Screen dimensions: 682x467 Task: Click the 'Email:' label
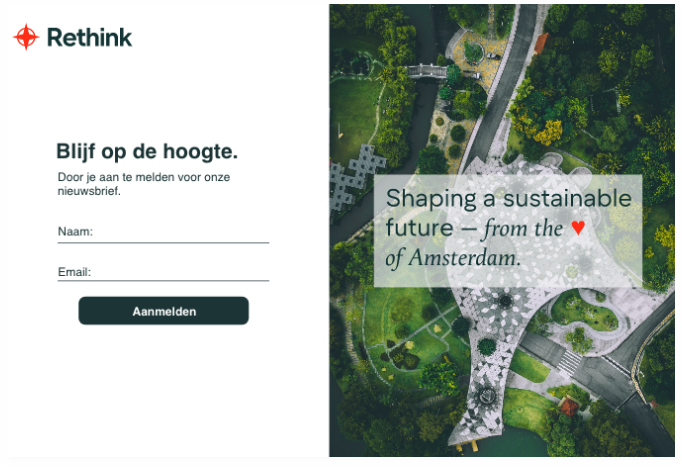pos(74,272)
